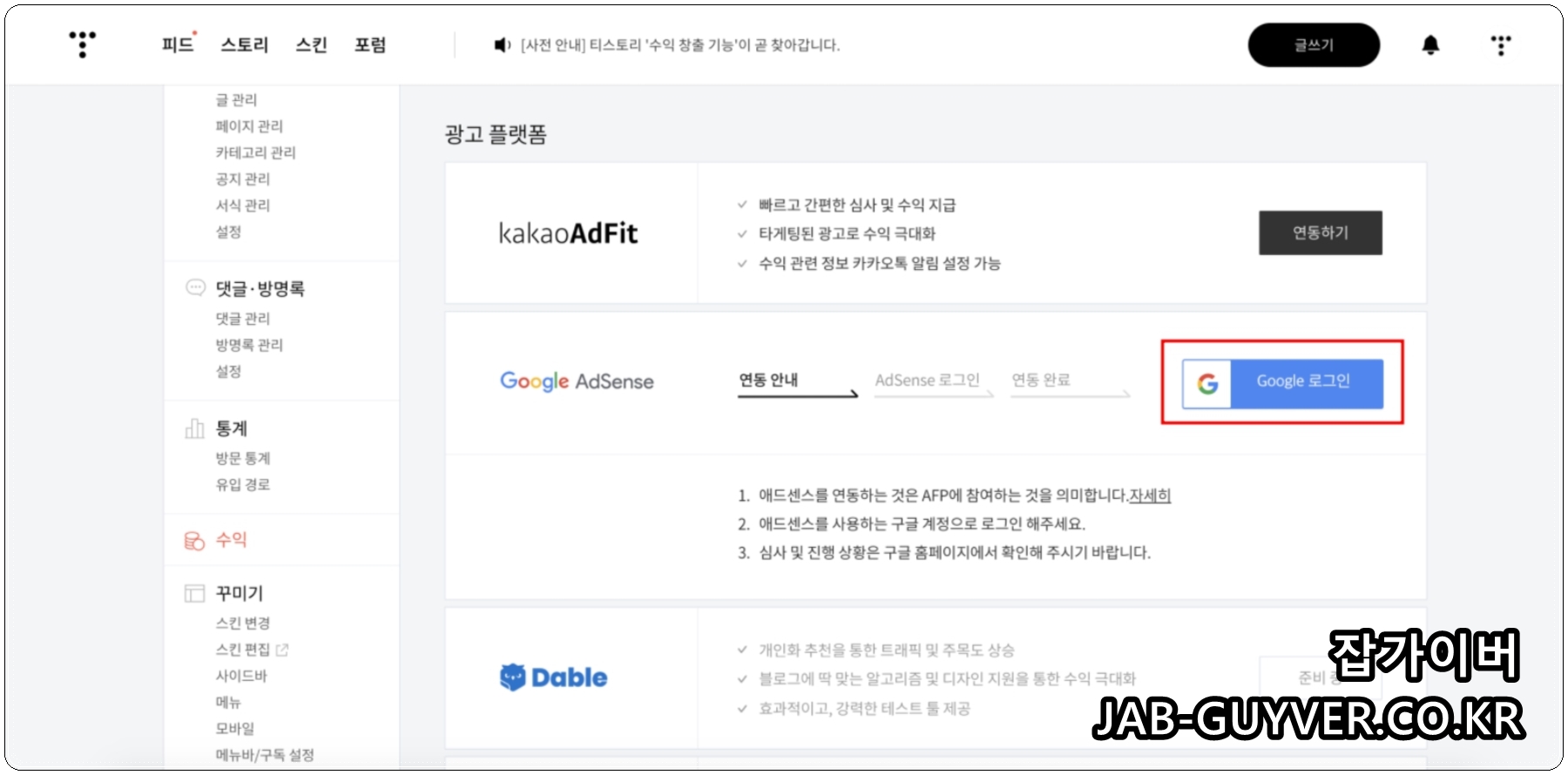Viewport: 1568px width, 775px height.
Task: Open the 자세히 link
Action: coord(1150,495)
